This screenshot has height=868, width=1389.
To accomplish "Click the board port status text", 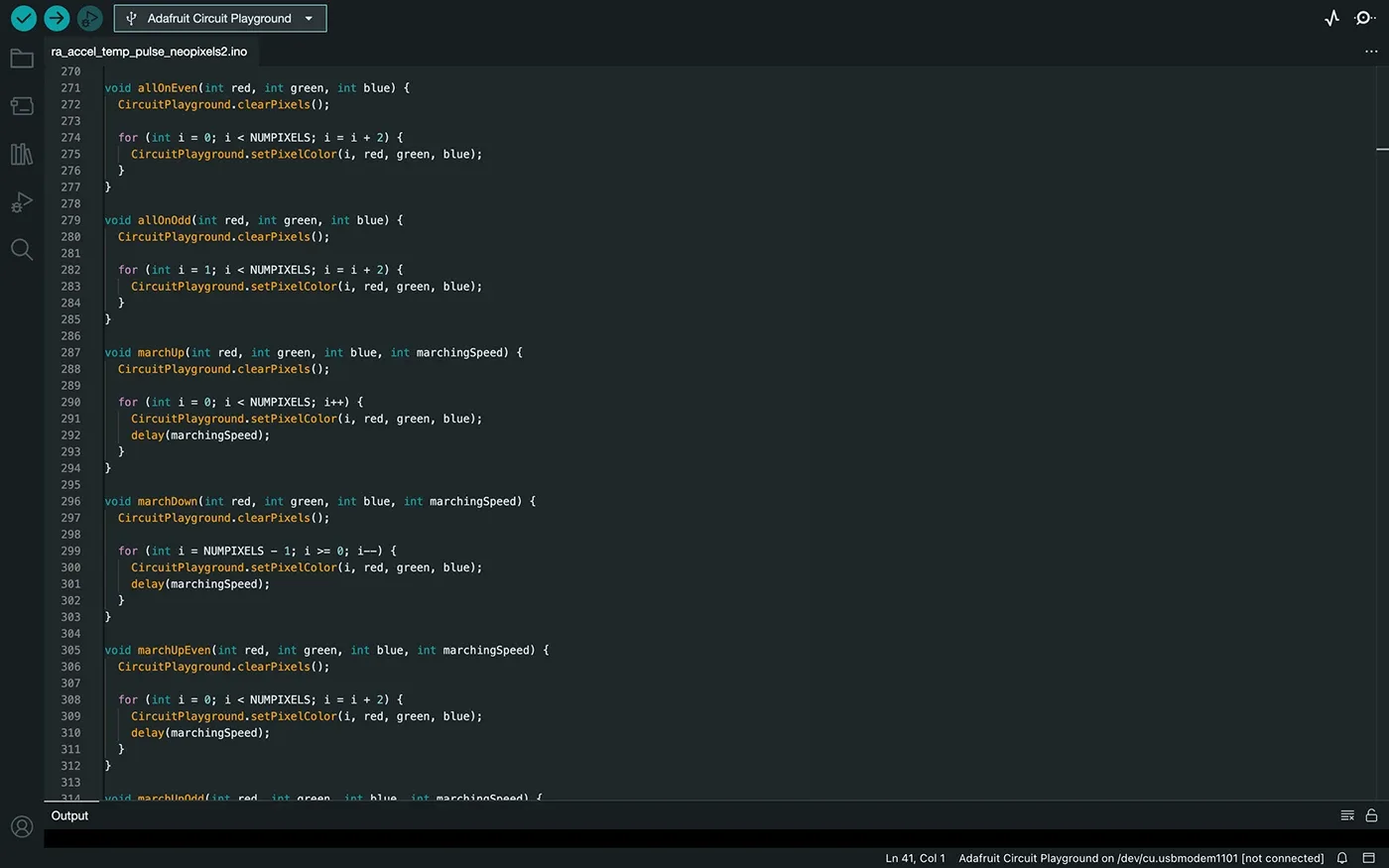I will (1141, 858).
